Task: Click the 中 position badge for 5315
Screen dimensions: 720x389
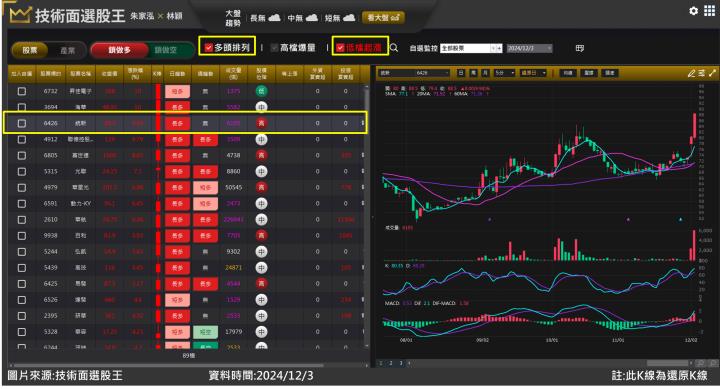Action: coord(261,171)
